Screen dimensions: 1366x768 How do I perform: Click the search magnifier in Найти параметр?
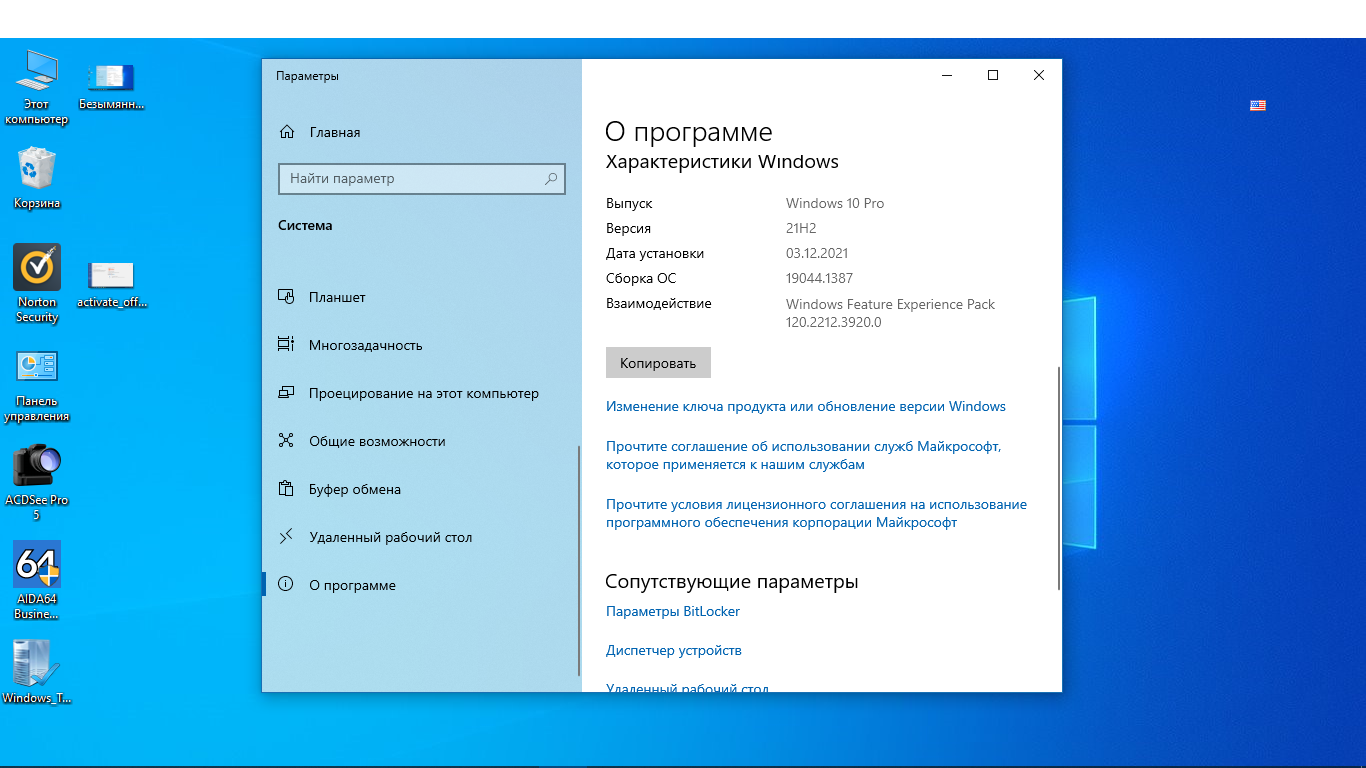(550, 179)
